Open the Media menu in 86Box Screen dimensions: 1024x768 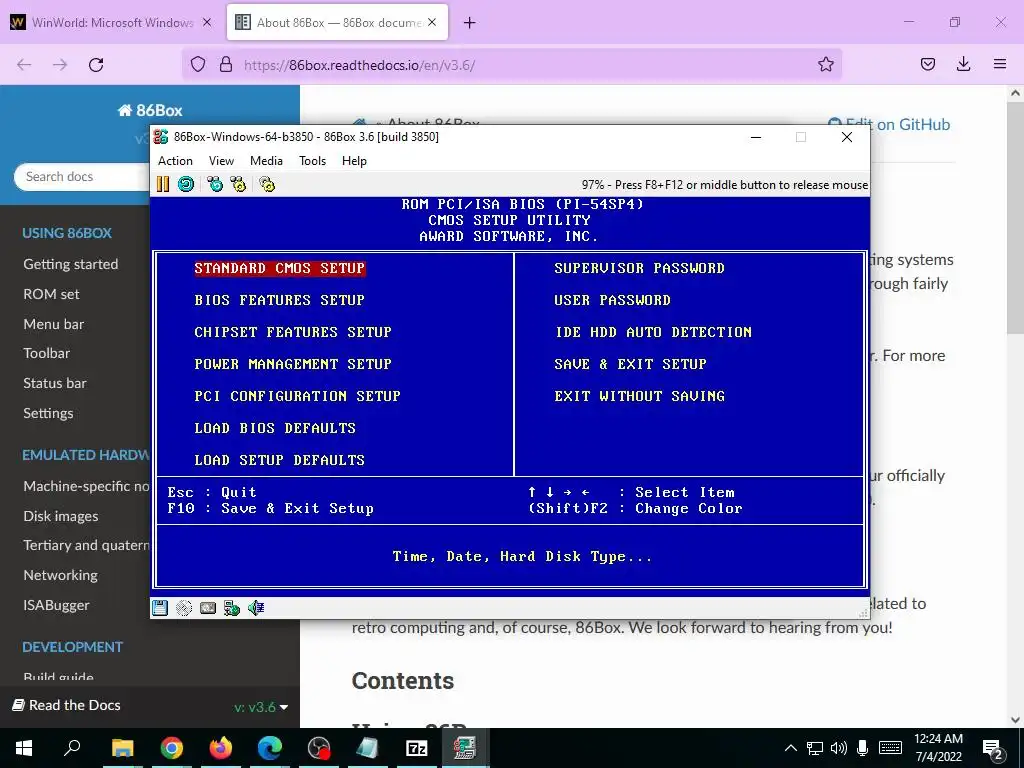point(266,161)
